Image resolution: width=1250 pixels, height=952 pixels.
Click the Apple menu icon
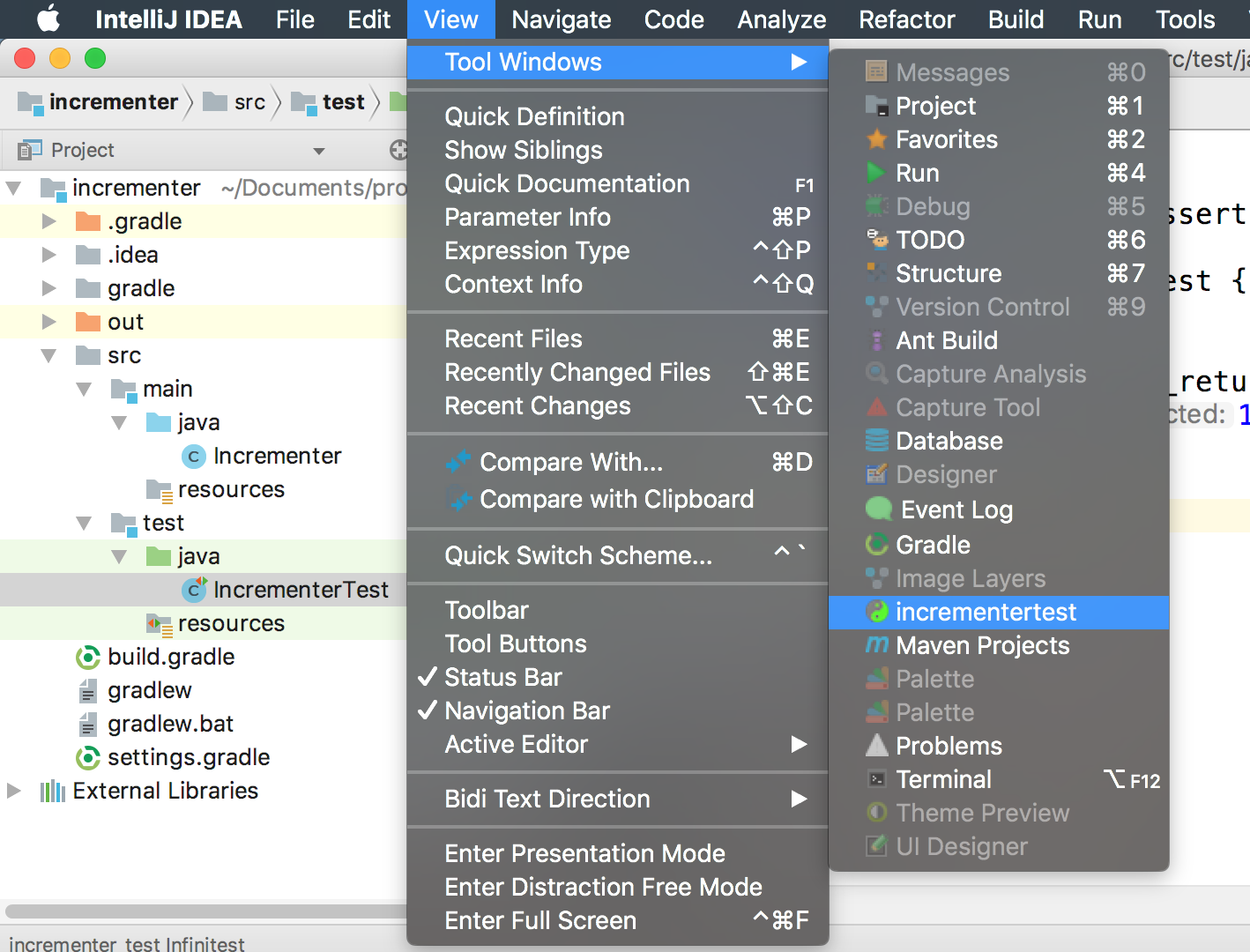48,18
